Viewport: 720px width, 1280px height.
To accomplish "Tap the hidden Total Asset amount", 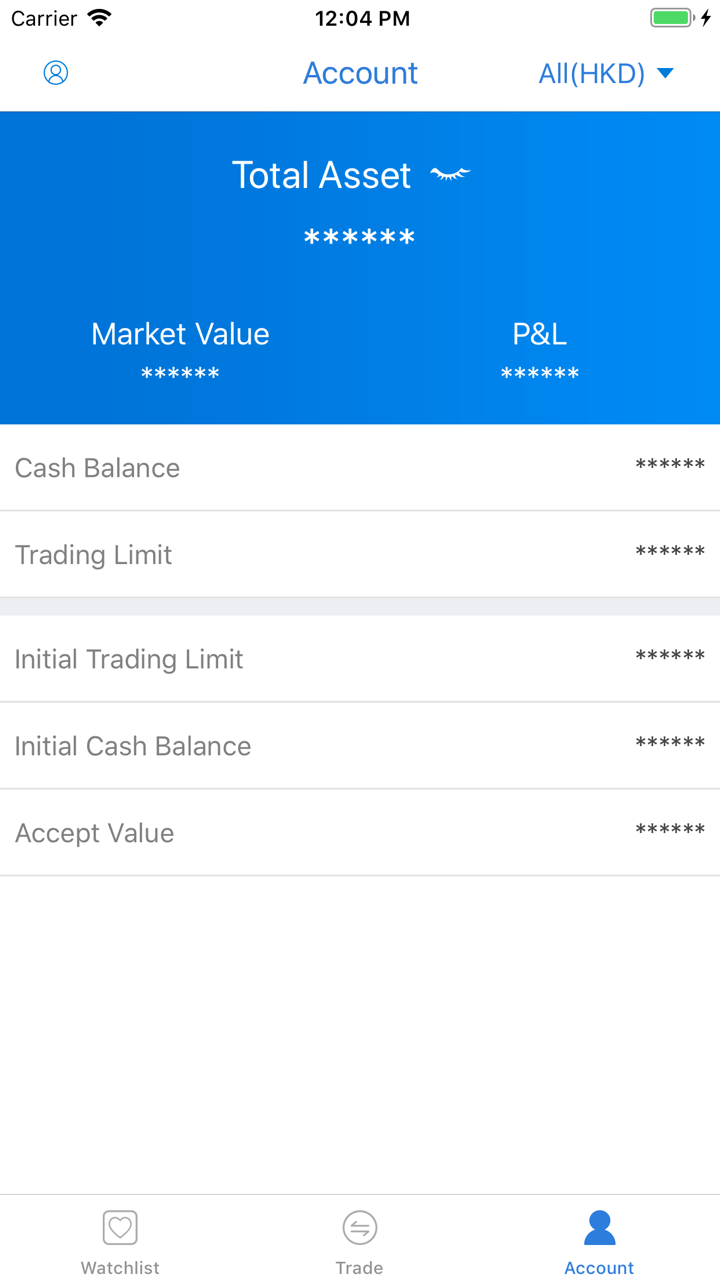I will 359,239.
